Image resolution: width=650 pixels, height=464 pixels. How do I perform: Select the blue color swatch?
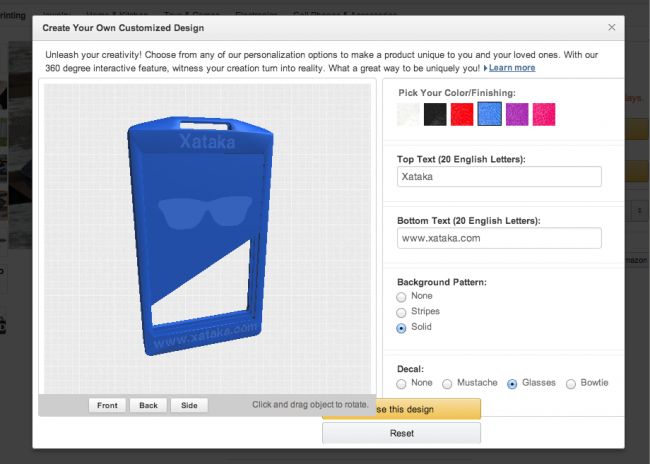pos(489,114)
